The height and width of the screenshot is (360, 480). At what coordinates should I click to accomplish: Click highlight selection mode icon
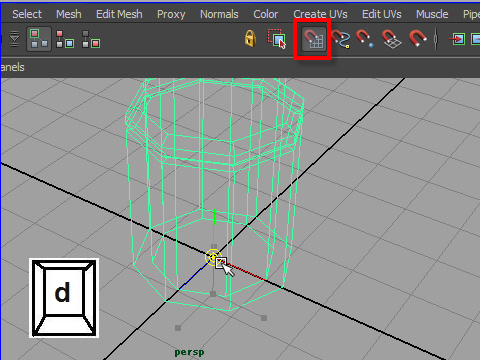(276, 39)
